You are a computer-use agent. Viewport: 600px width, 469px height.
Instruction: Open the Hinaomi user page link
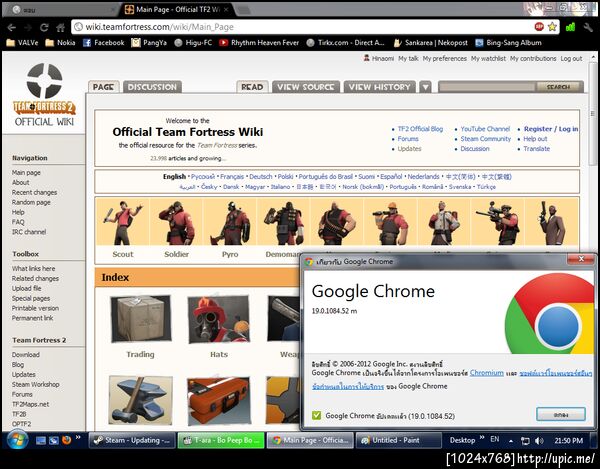(x=383, y=59)
